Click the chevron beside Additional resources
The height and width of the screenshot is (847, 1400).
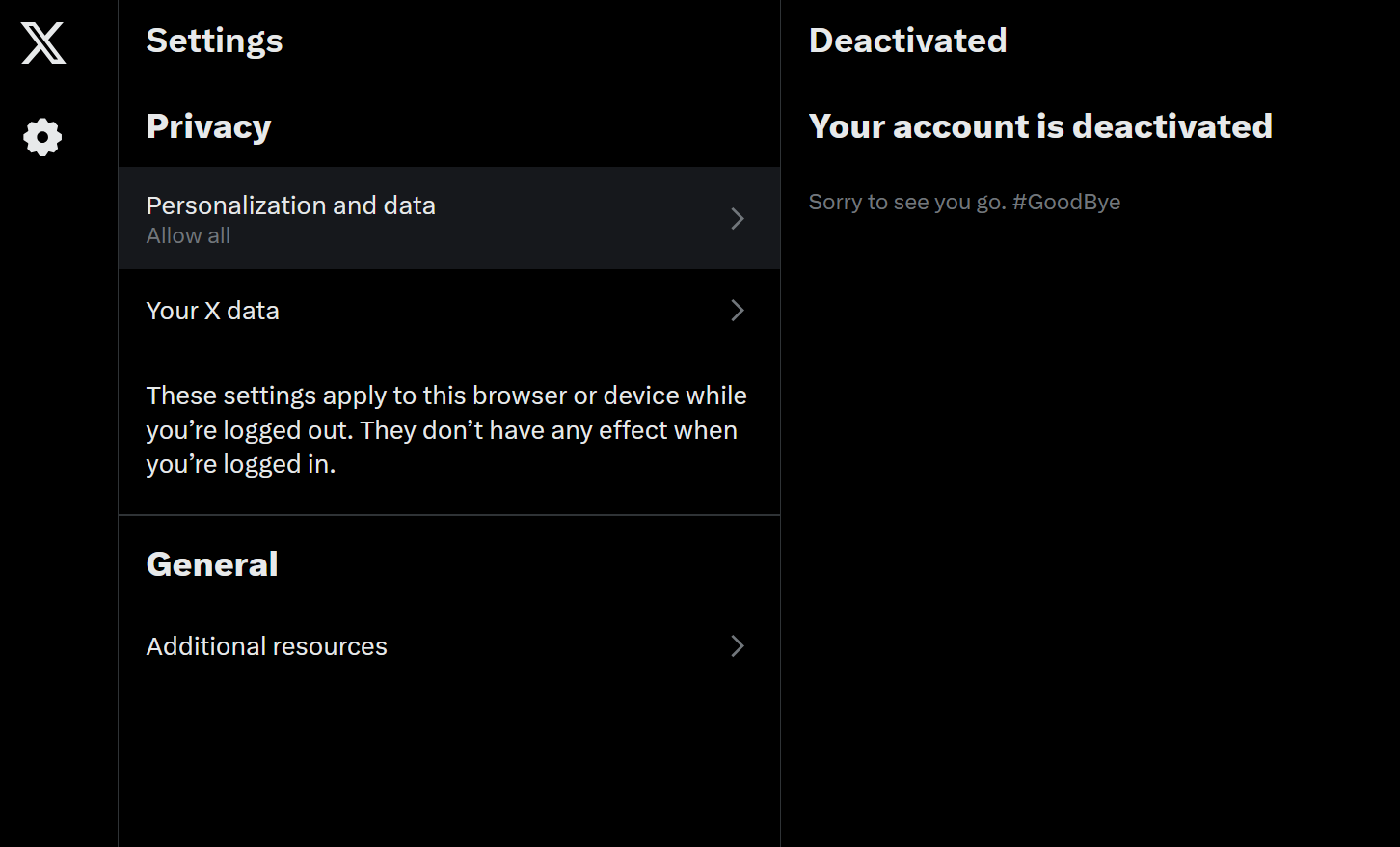[737, 646]
